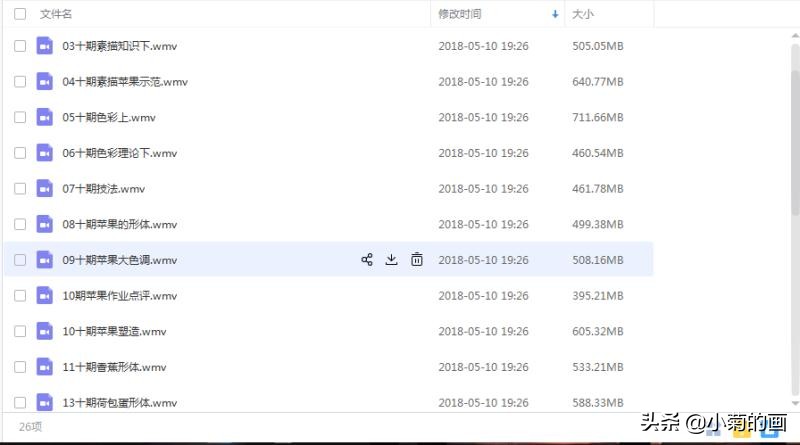Click size value 533.21MB
The image size is (800, 445).
click(597, 367)
